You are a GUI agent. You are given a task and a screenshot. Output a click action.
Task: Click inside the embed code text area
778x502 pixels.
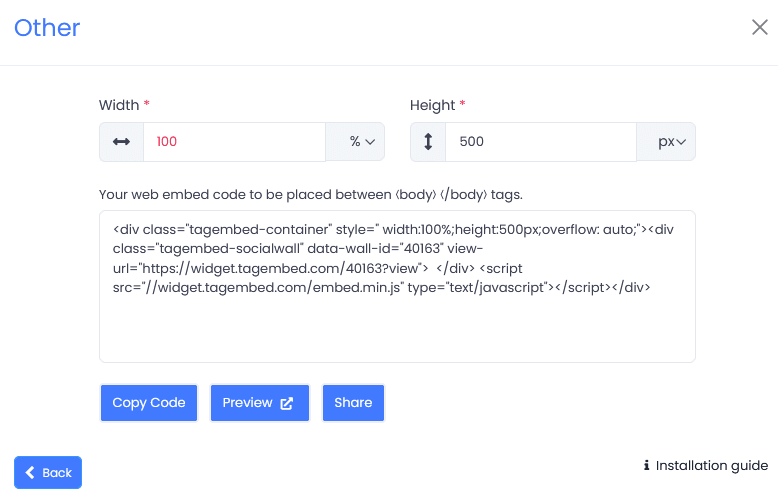[x=397, y=286]
